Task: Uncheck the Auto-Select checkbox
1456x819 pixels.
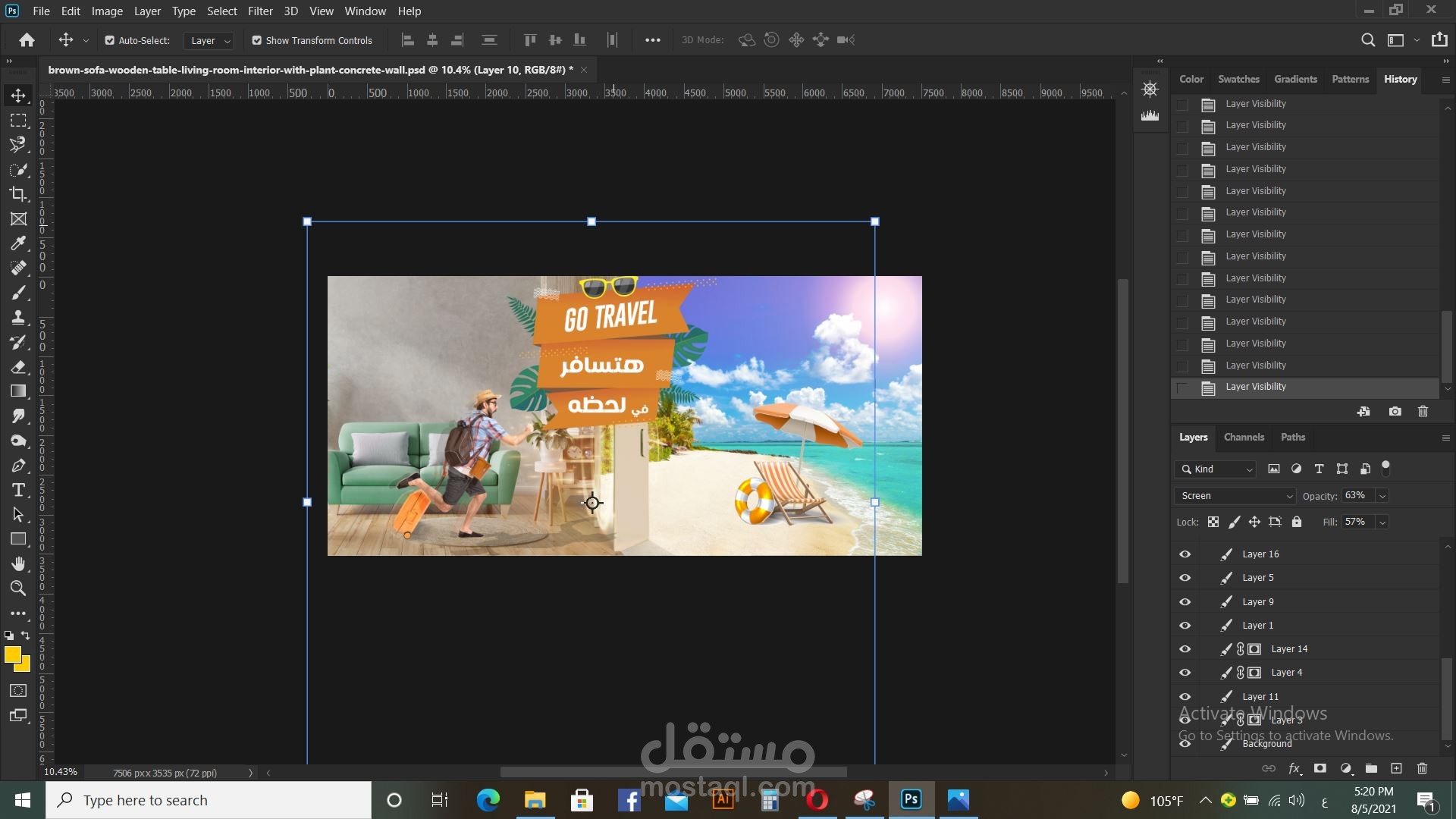Action: [x=109, y=40]
